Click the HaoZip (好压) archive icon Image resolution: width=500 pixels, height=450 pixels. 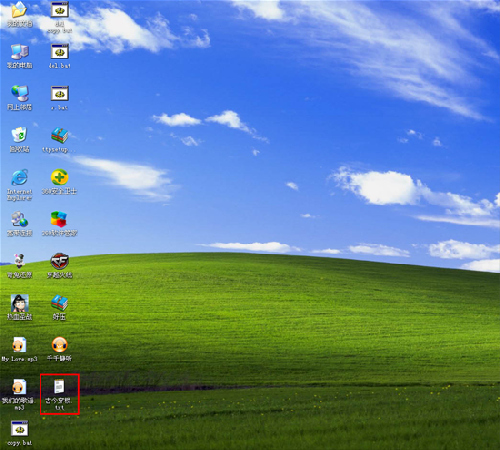pos(60,303)
